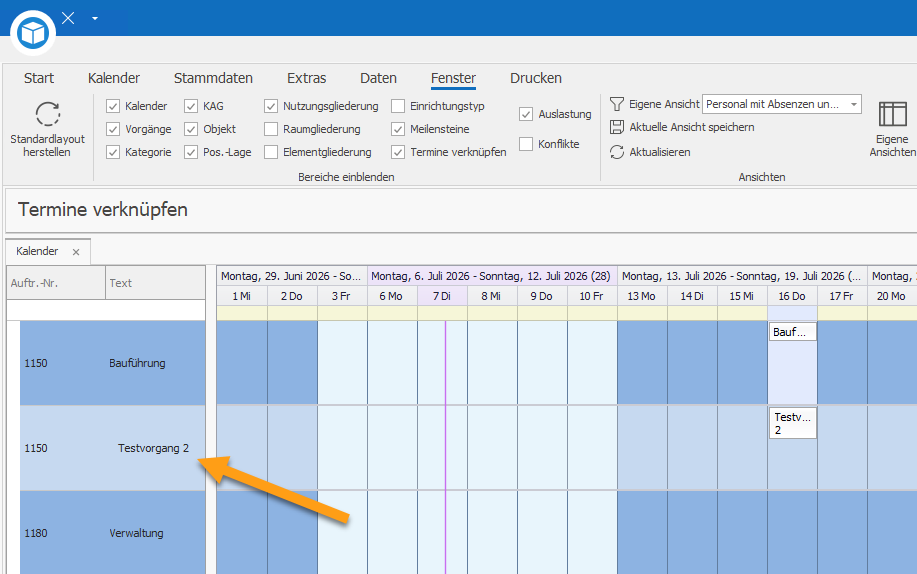This screenshot has height=574, width=917.
Task: Enable the Raumgliederung checkbox
Action: (x=271, y=129)
